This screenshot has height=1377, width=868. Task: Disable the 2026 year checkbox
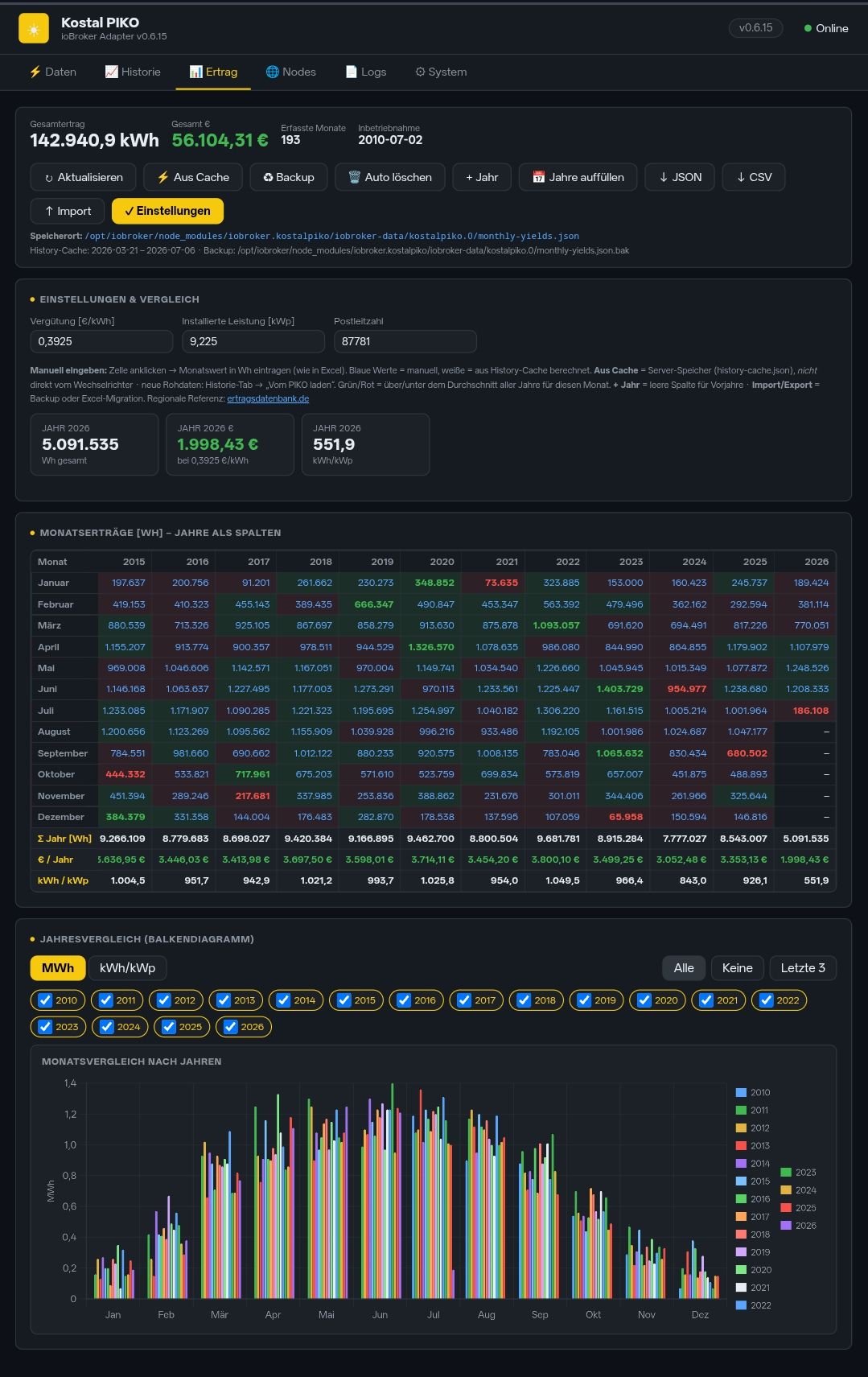coord(230,1027)
